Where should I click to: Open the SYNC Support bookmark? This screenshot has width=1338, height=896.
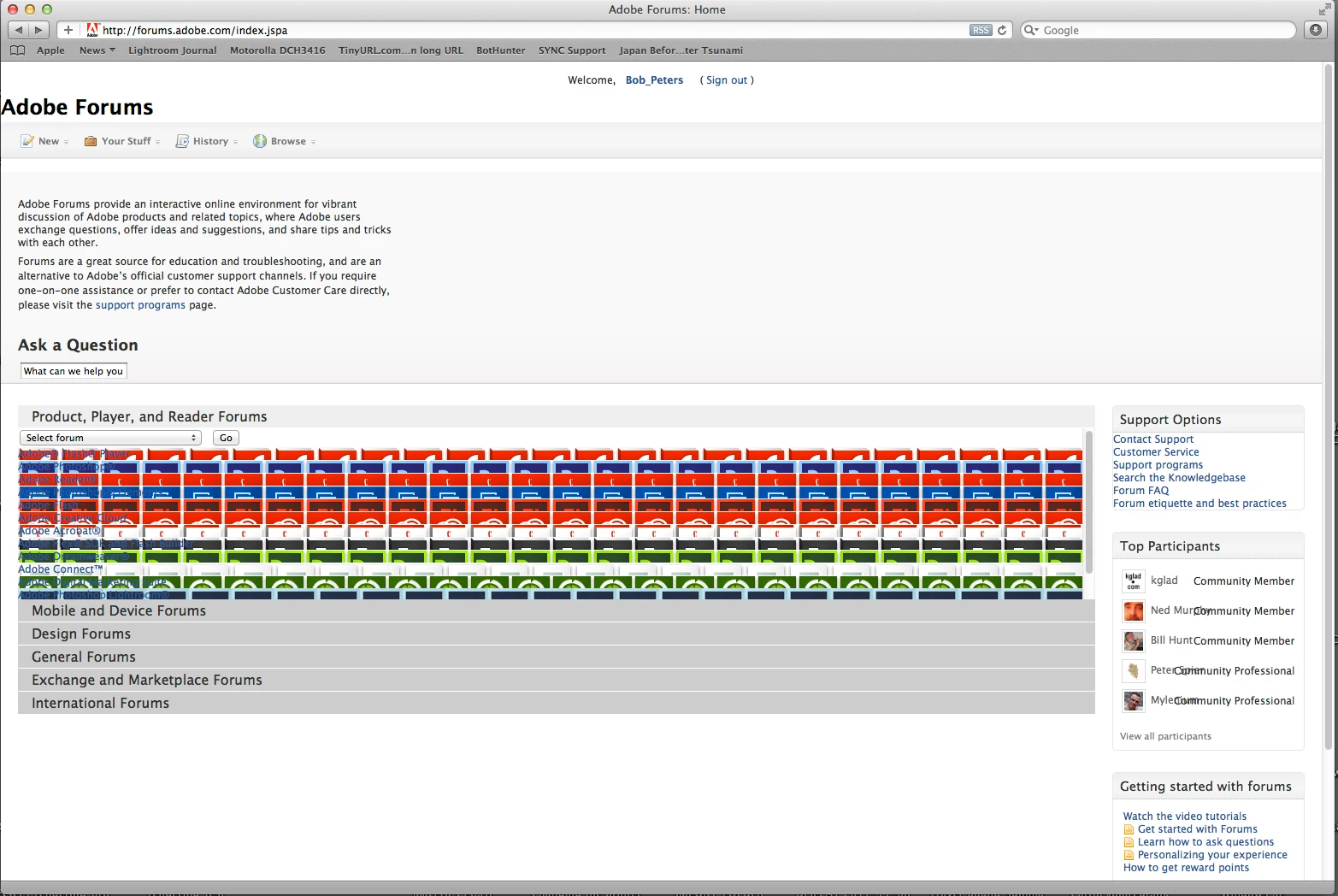pos(572,50)
